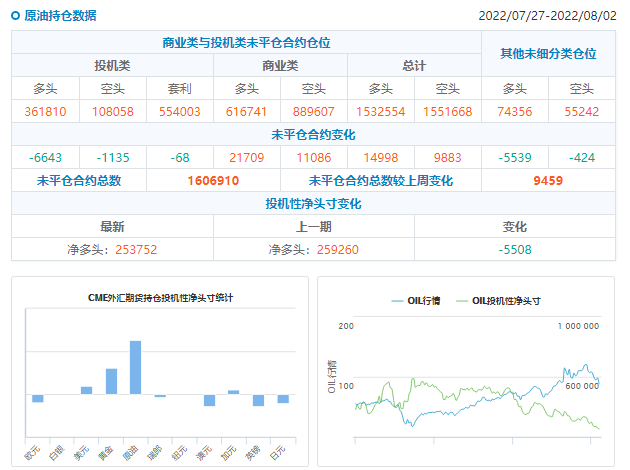Select the 投机类 column header
The image size is (630, 470).
pos(112,65)
